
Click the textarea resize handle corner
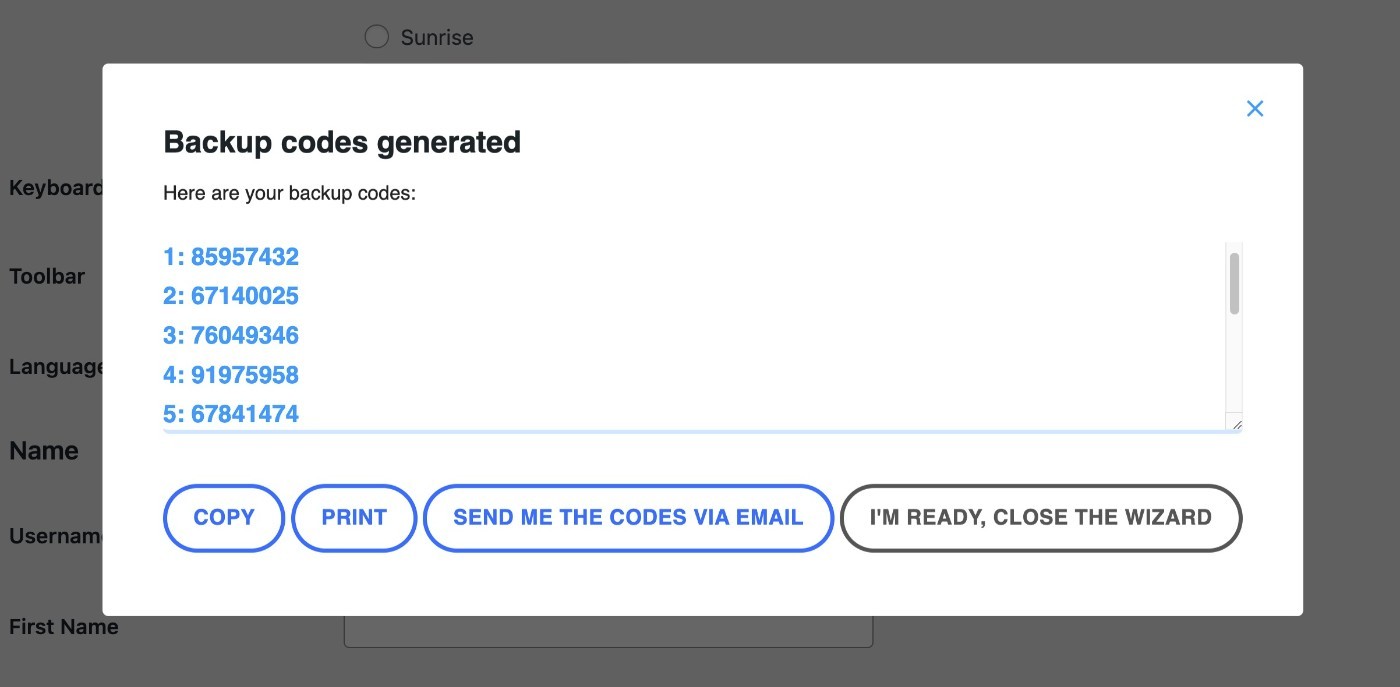[x=1236, y=425]
